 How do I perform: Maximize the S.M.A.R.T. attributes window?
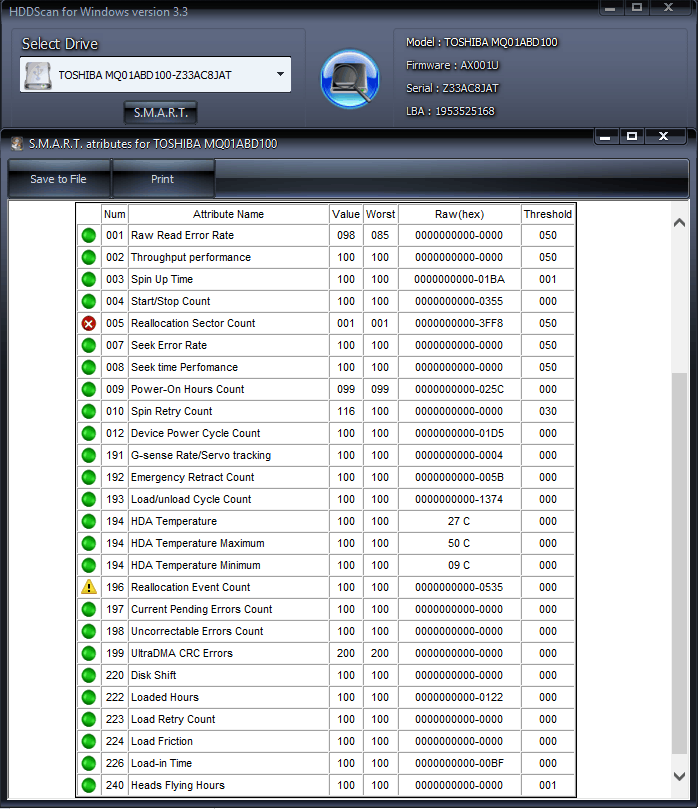pos(632,136)
